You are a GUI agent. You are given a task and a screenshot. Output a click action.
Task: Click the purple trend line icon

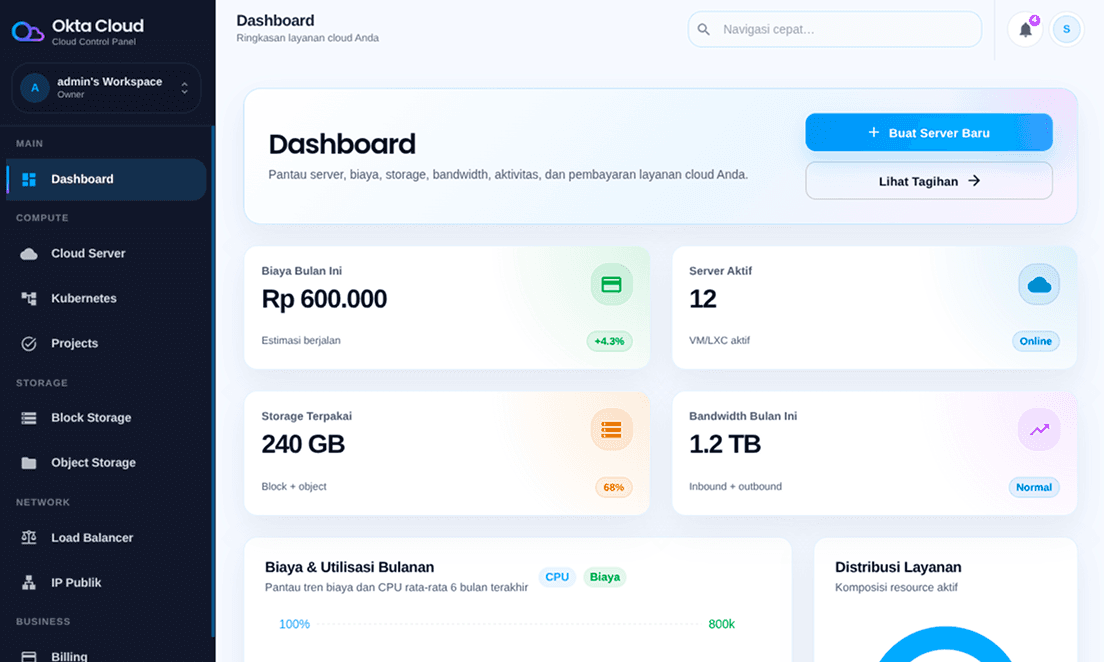[x=1039, y=430]
